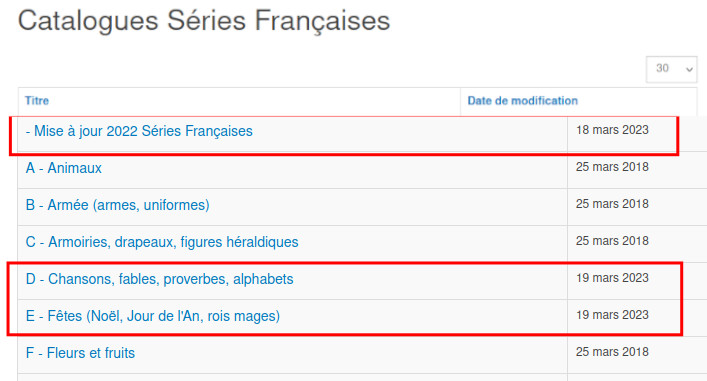Open Mise à jour 2022 Séries Françaises

pyautogui.click(x=139, y=131)
